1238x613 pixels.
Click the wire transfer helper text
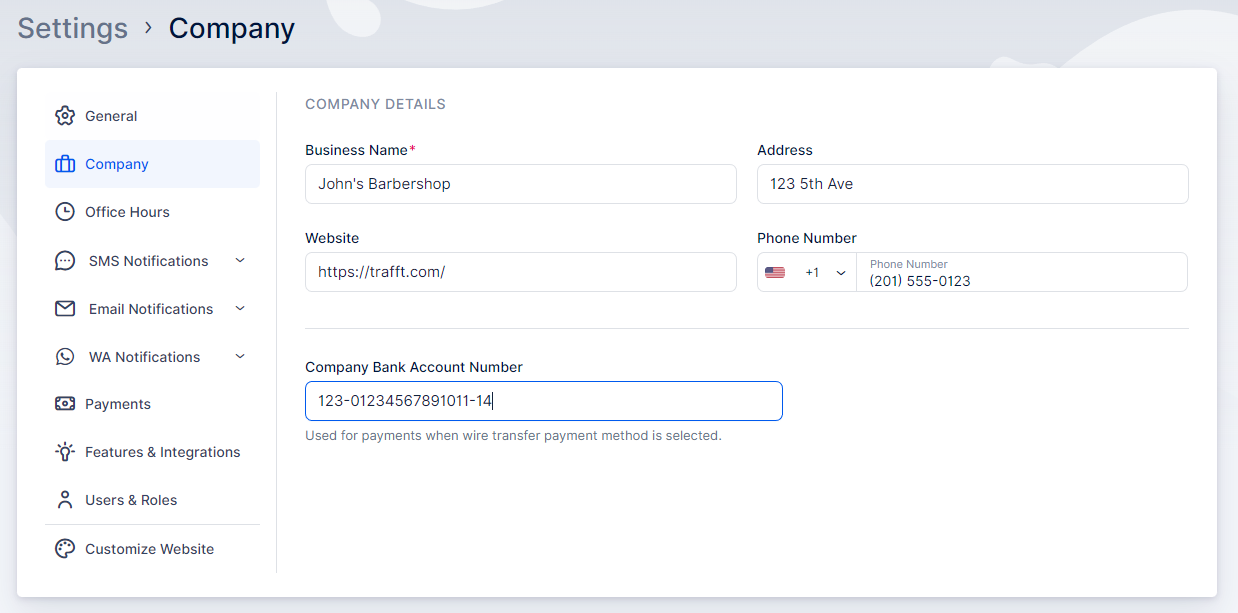tap(513, 436)
